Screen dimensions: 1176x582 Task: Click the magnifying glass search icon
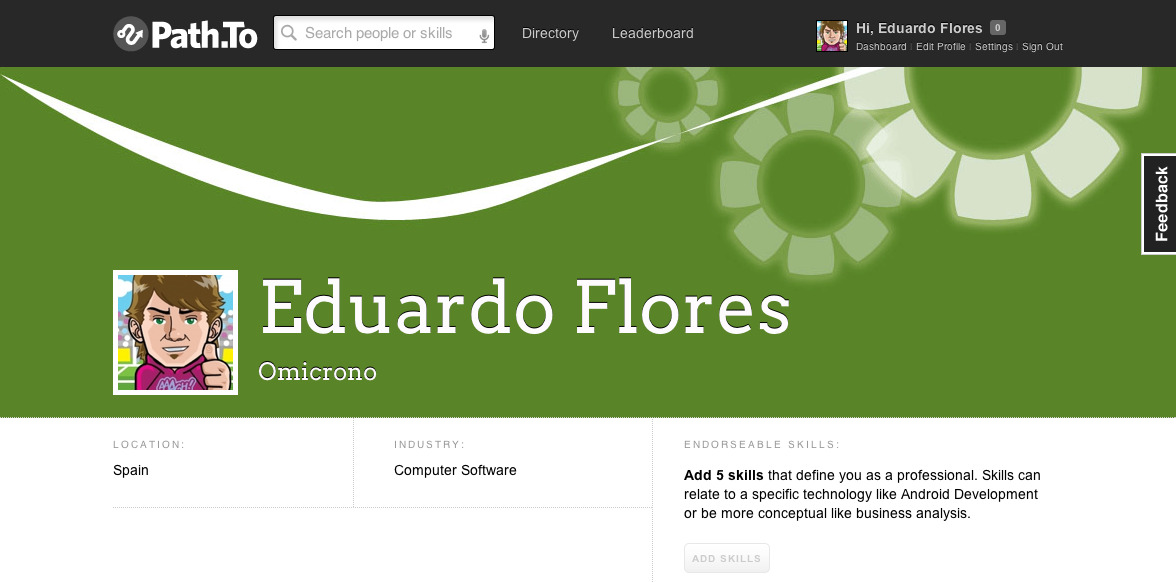289,33
